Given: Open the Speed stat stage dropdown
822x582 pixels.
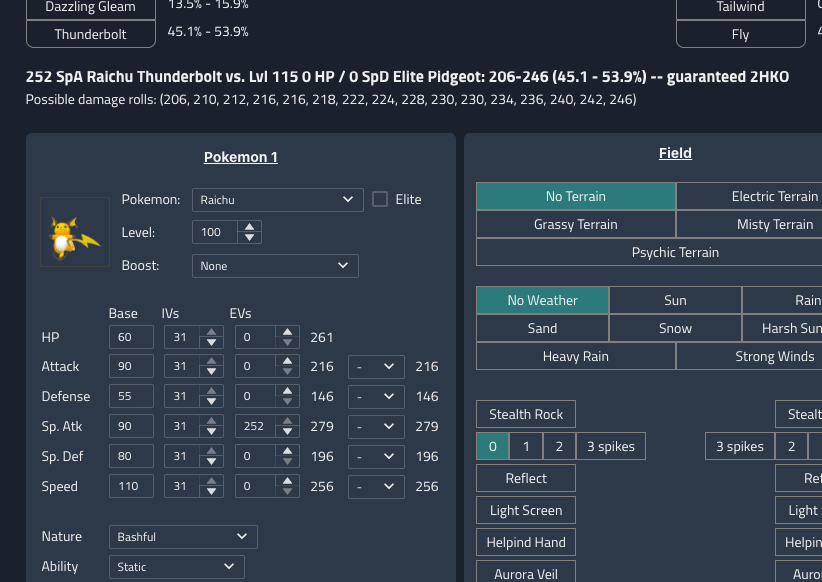Looking at the screenshot, I should click(376, 487).
